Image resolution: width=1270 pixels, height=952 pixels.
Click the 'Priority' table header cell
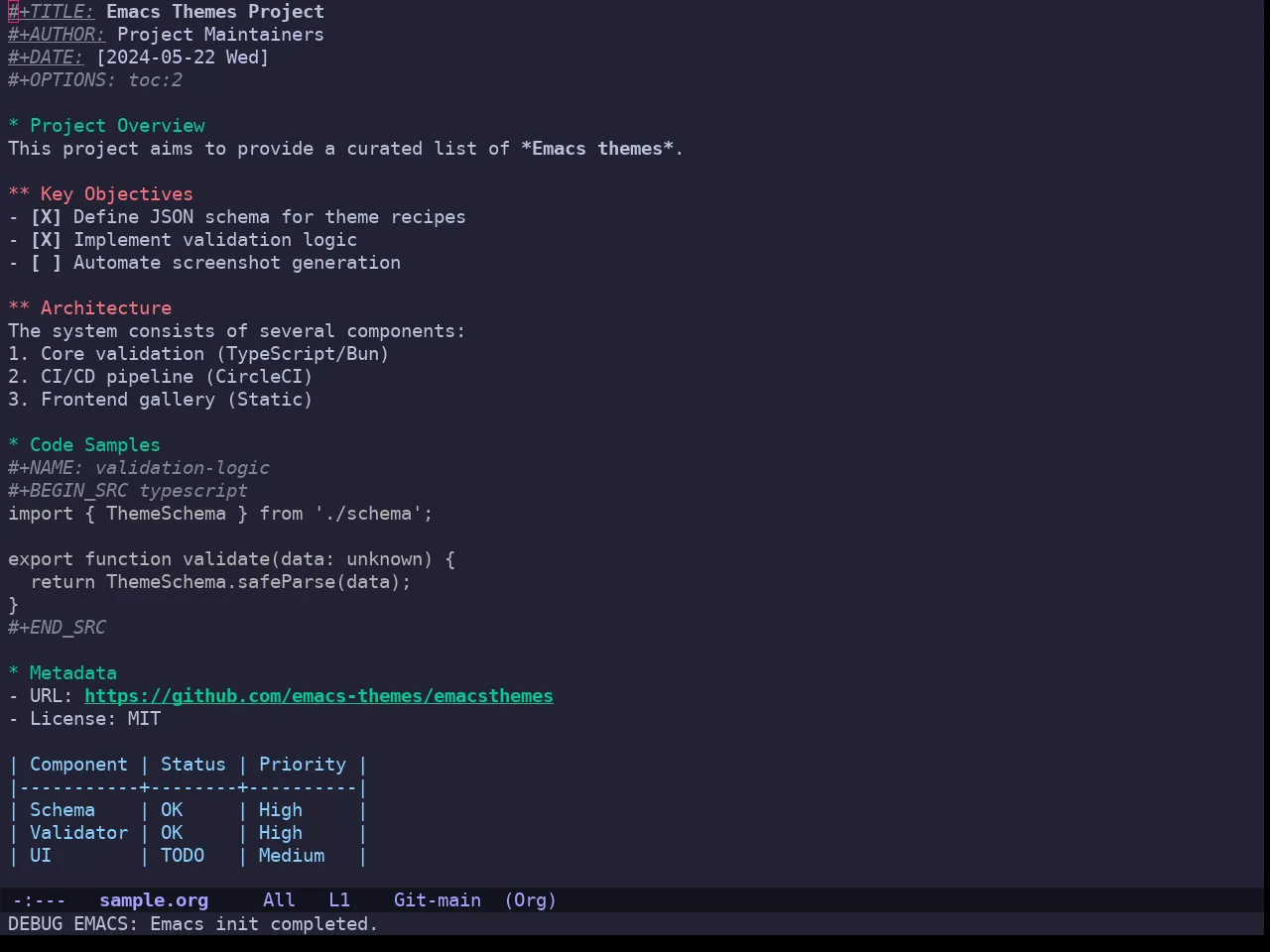303,765
